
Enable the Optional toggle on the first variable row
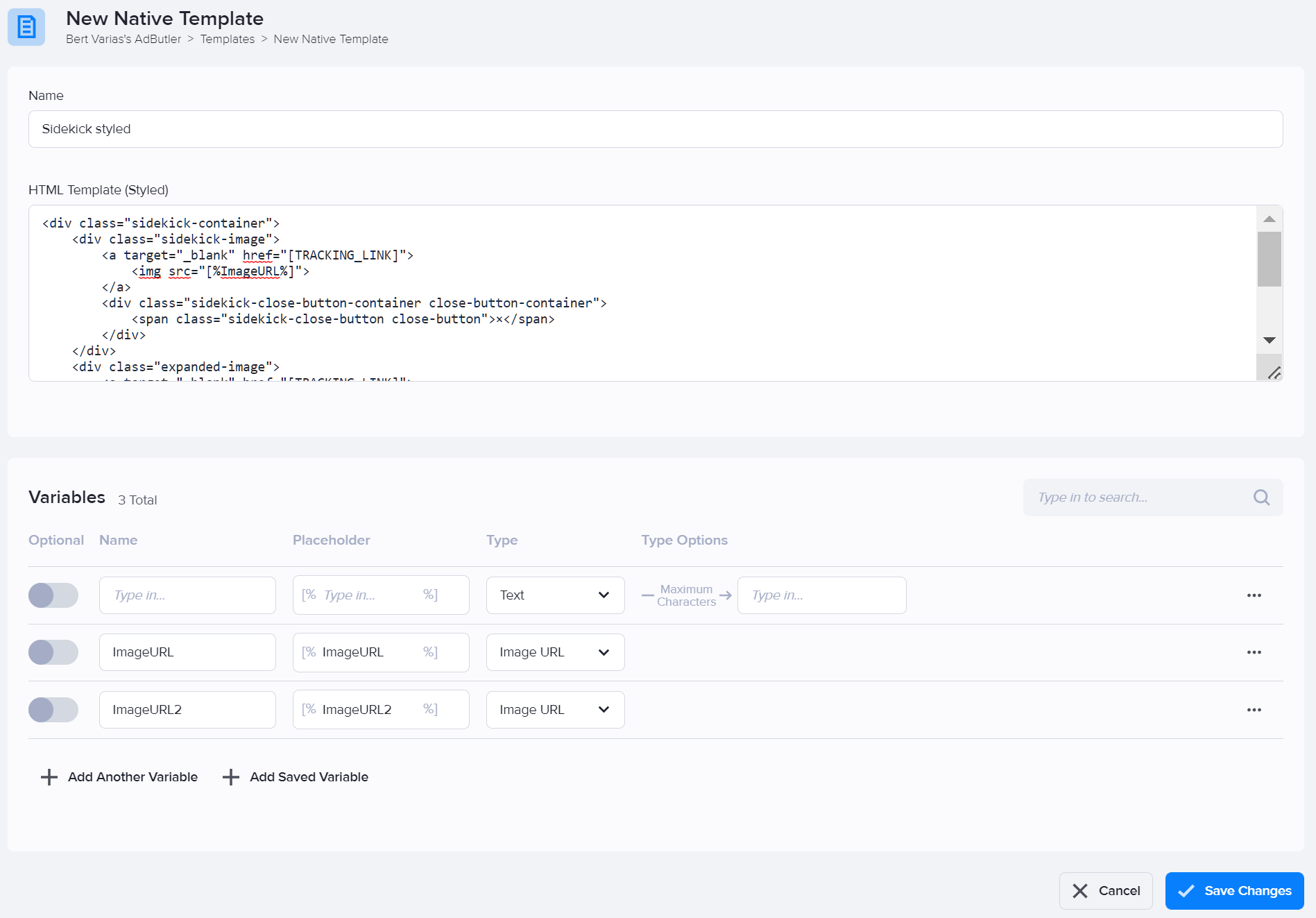[x=53, y=595]
